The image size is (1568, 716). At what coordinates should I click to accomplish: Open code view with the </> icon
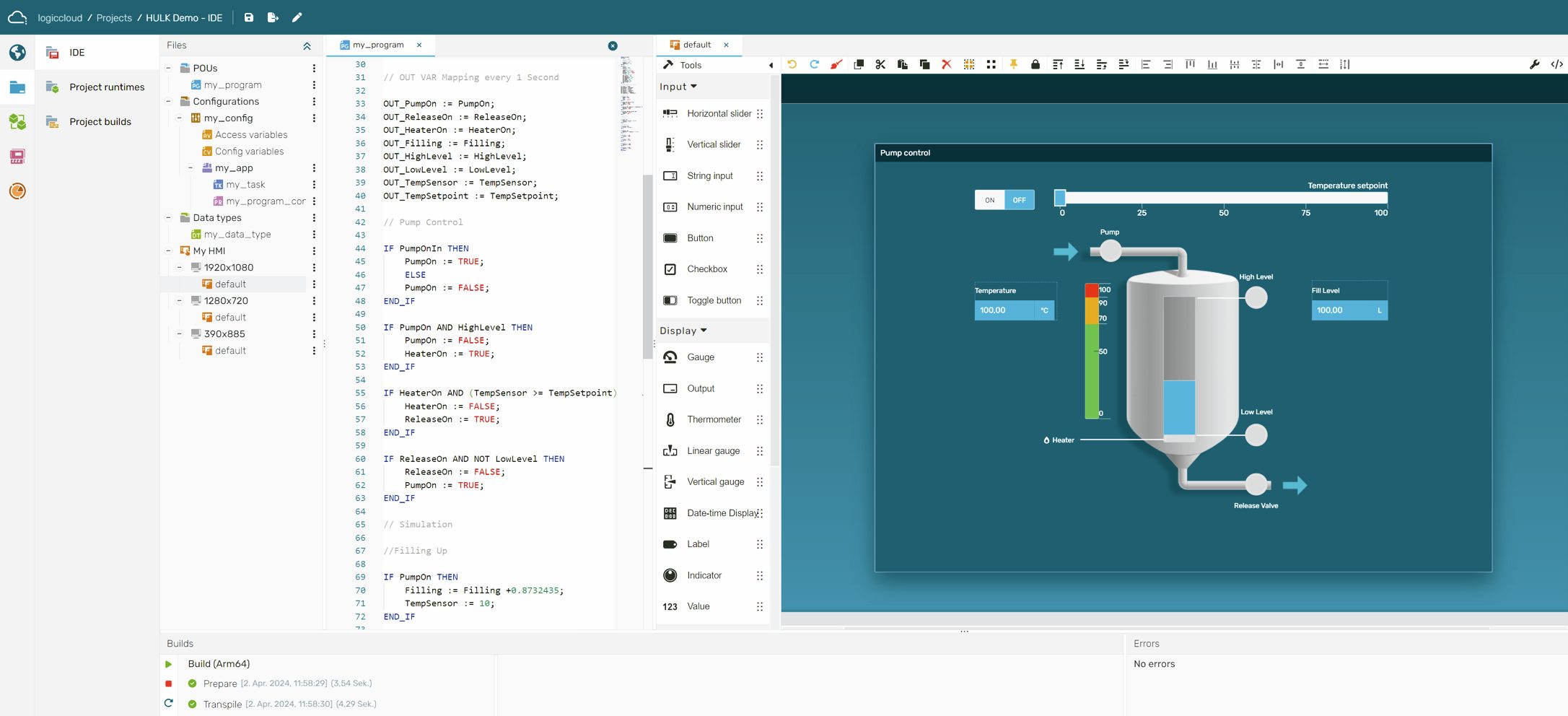tap(1557, 64)
